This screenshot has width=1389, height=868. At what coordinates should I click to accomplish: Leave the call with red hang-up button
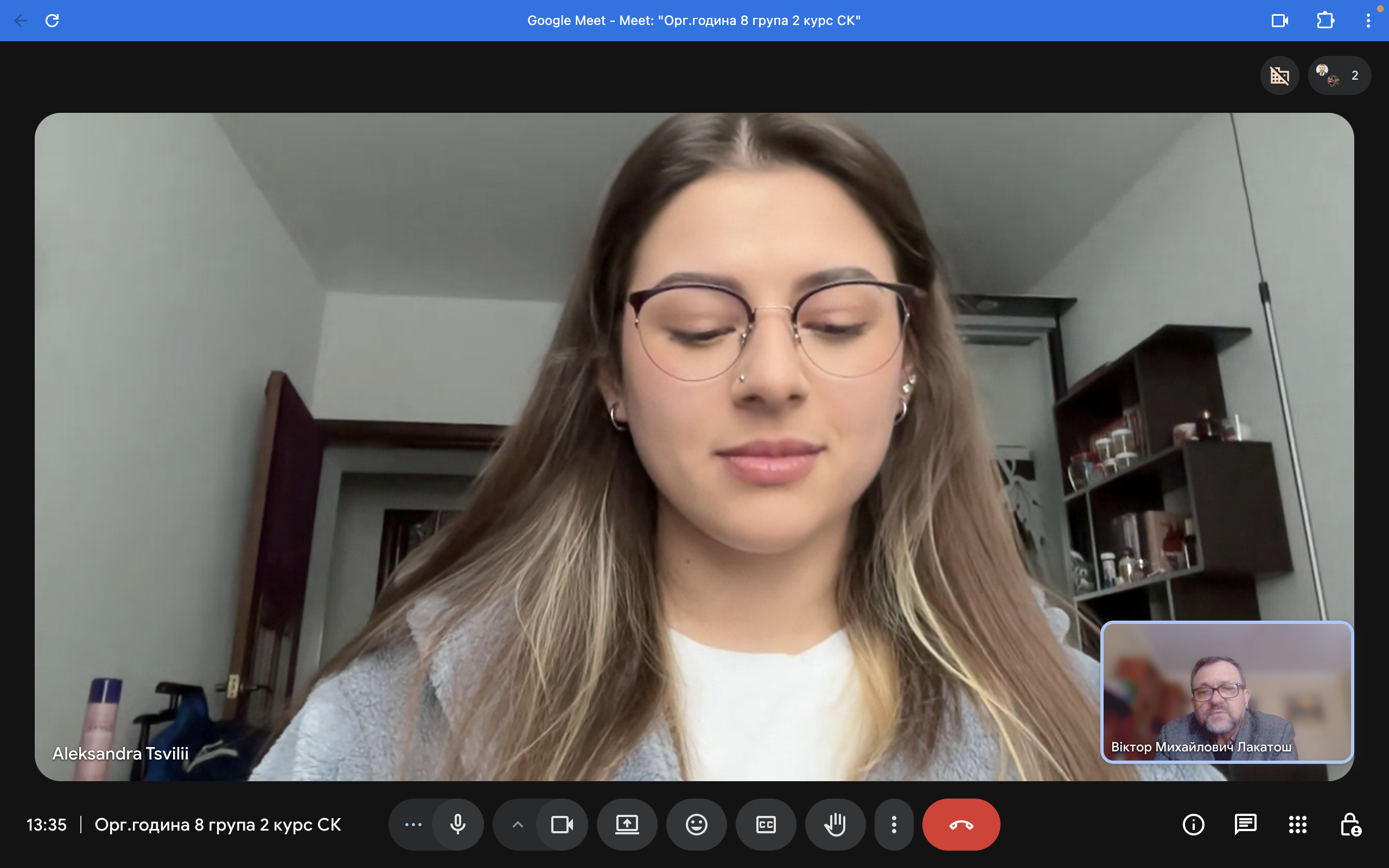coord(961,825)
